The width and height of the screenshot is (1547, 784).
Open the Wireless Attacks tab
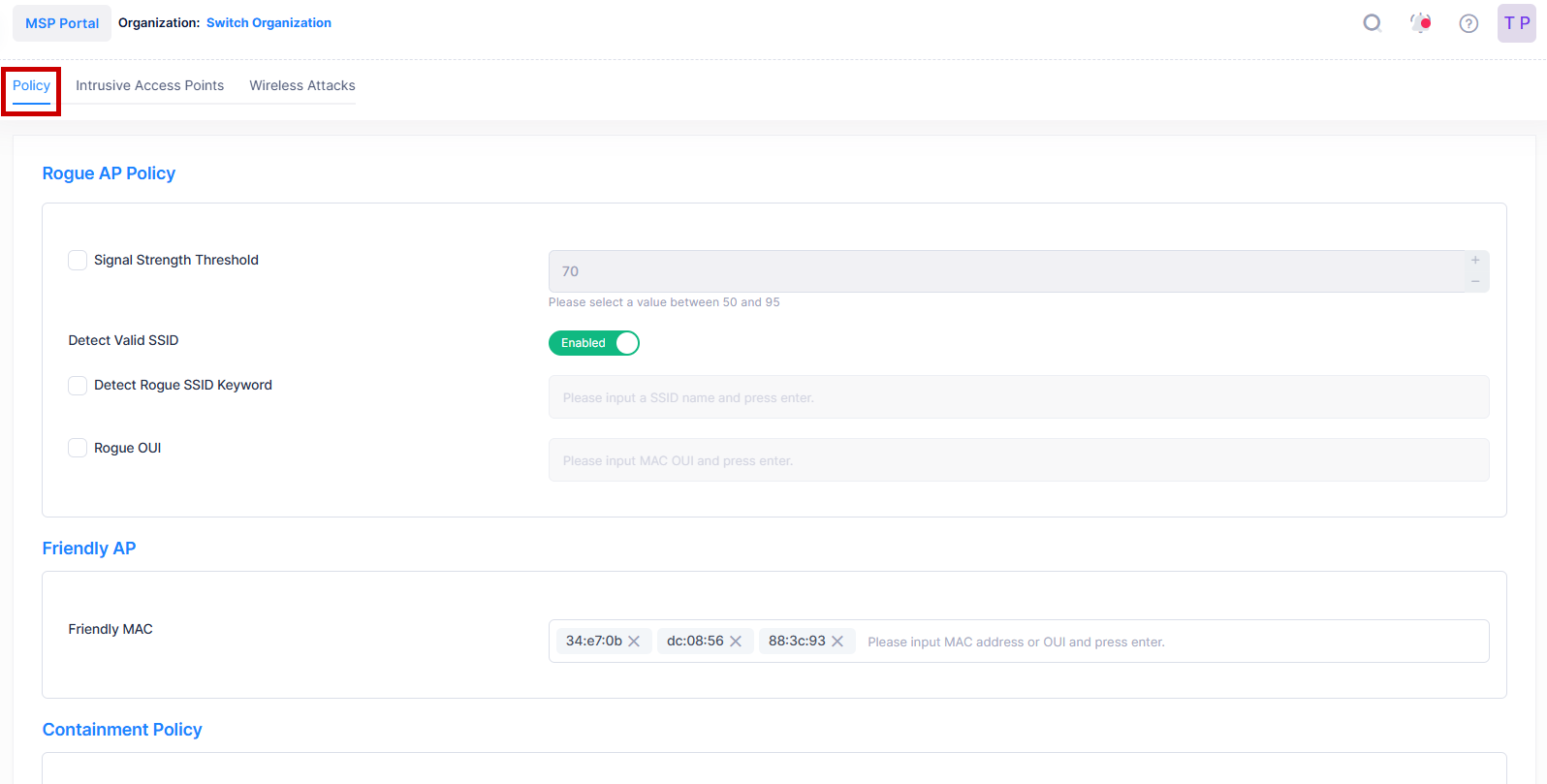302,85
